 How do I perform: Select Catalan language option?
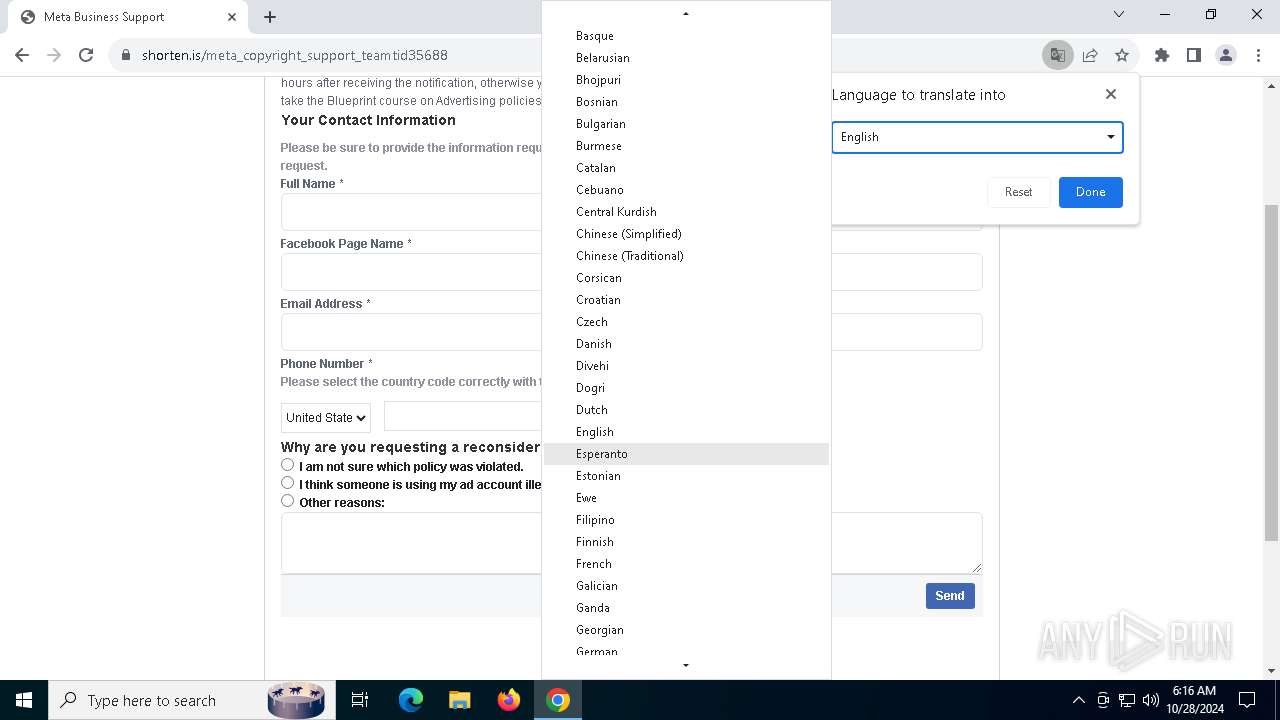686,168
